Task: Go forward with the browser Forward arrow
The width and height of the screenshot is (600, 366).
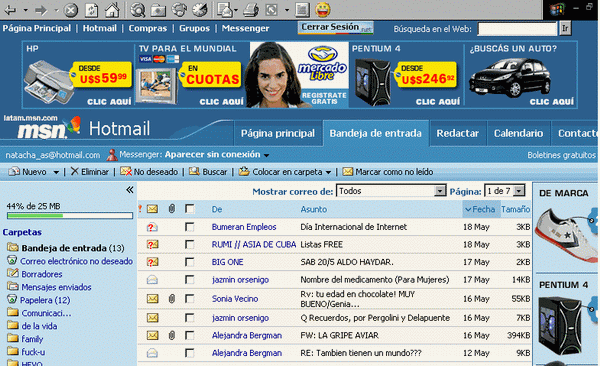Action: [41, 10]
